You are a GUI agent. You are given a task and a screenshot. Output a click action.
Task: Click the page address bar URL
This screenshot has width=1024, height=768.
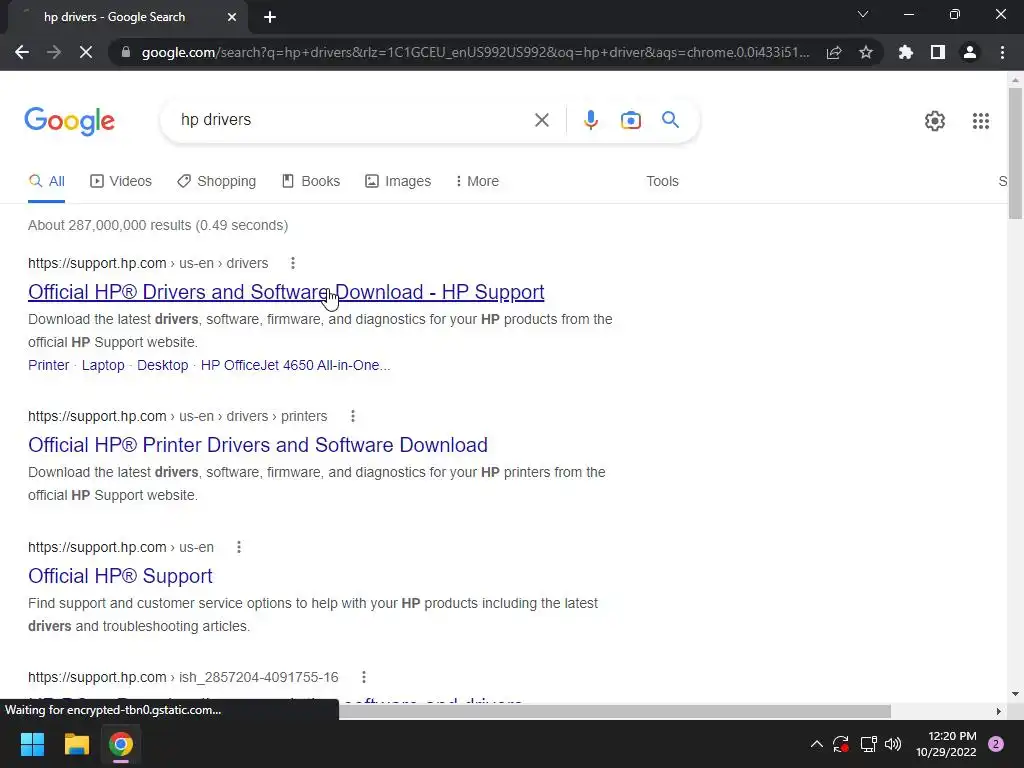click(x=475, y=52)
